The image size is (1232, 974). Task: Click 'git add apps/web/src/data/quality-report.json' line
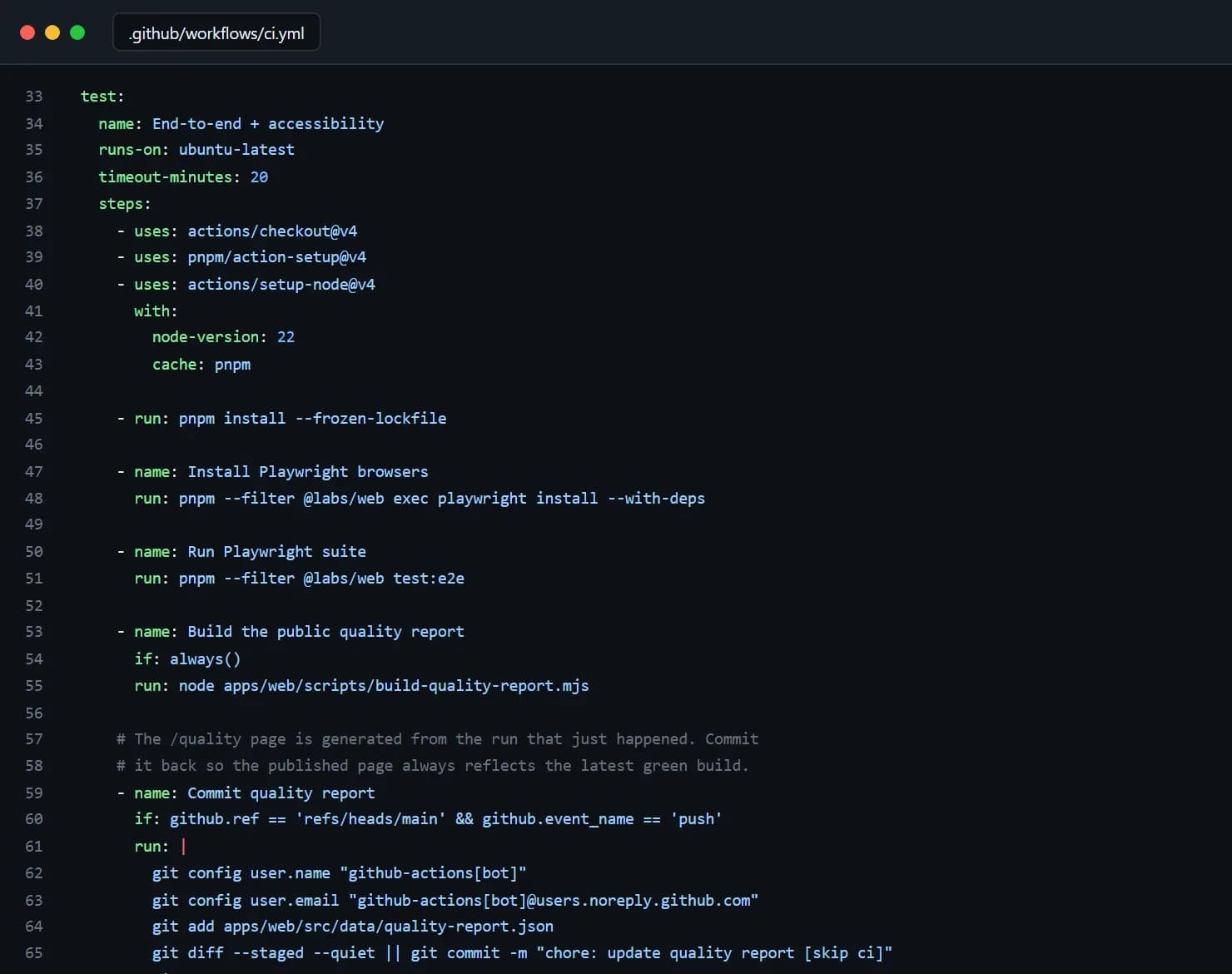click(x=353, y=927)
